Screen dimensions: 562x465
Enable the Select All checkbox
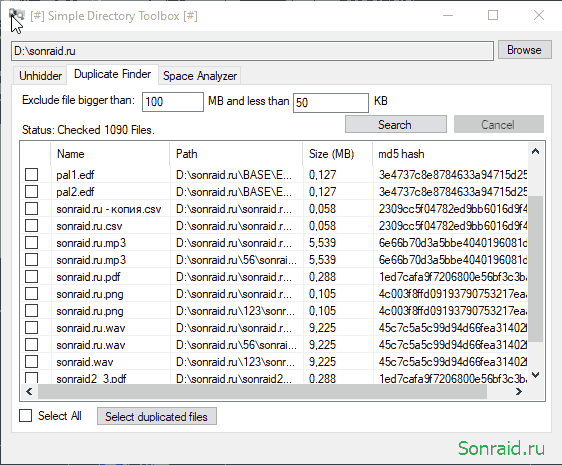[x=25, y=416]
